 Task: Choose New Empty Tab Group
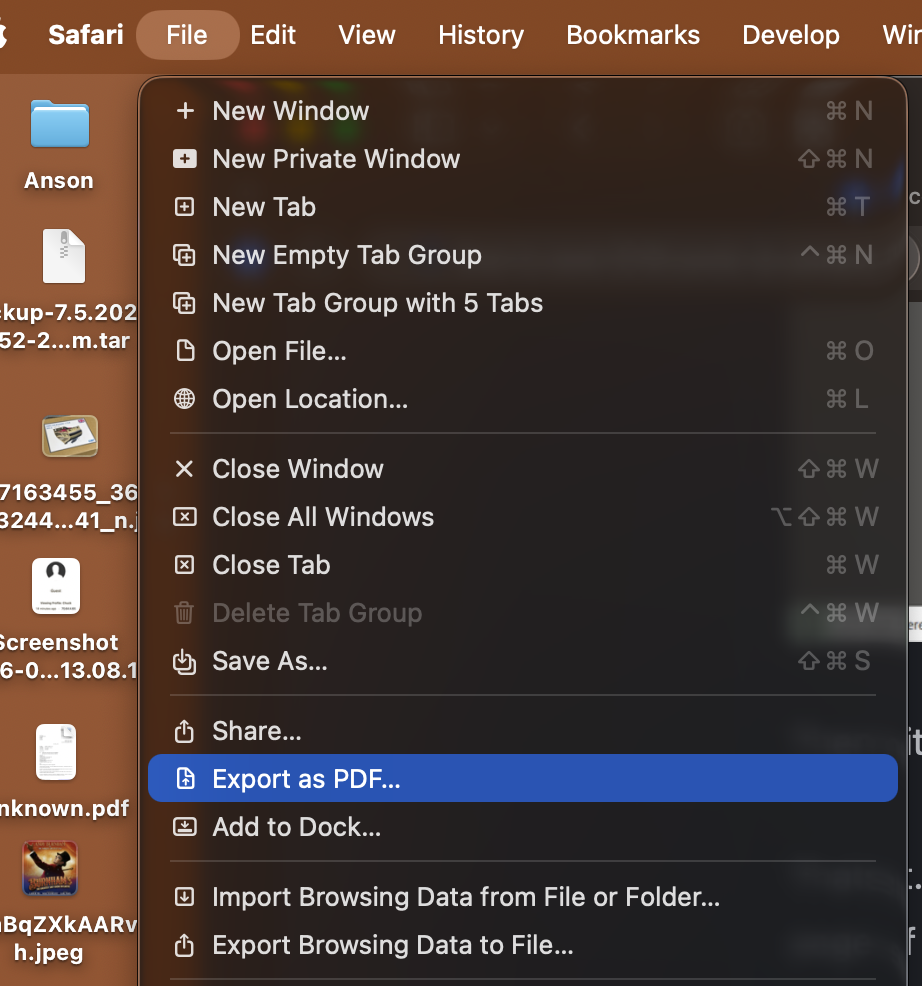point(523,255)
